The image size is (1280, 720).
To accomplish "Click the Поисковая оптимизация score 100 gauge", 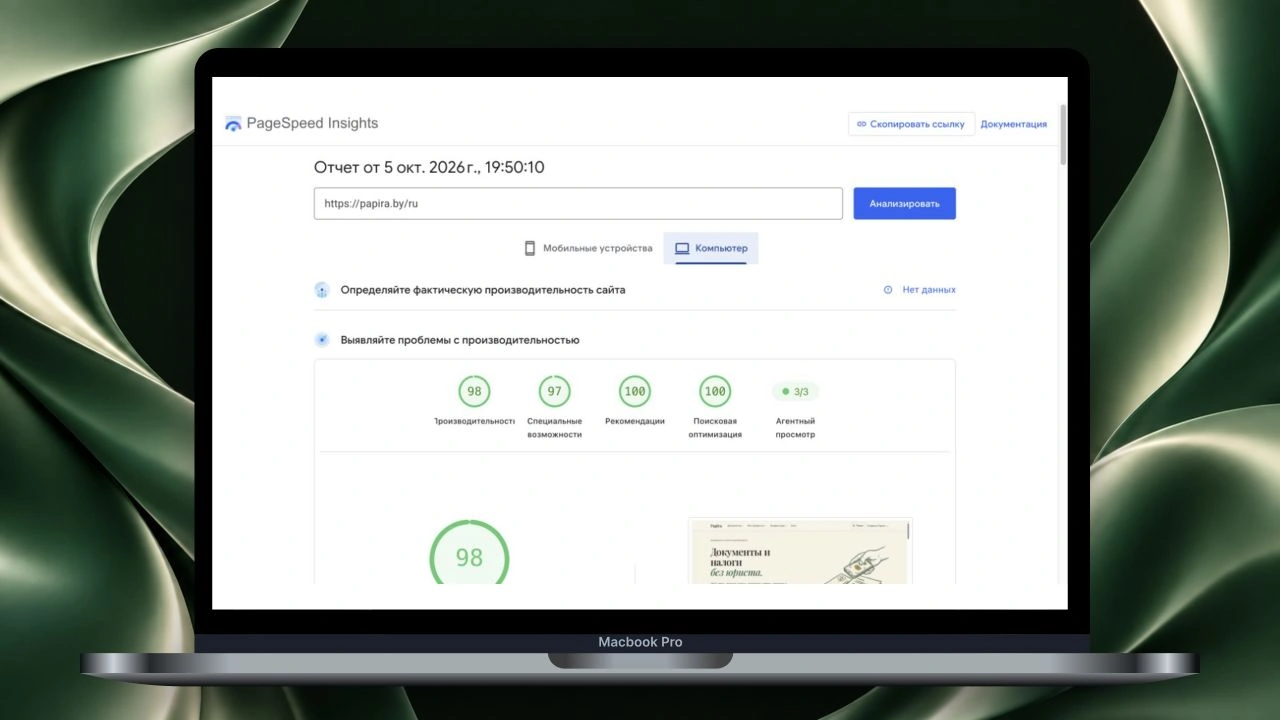I will 715,391.
